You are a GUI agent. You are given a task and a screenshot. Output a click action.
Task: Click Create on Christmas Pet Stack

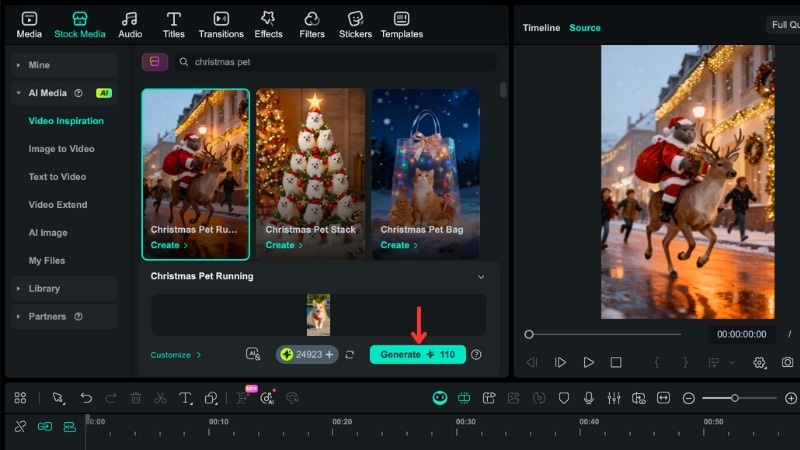coord(284,245)
